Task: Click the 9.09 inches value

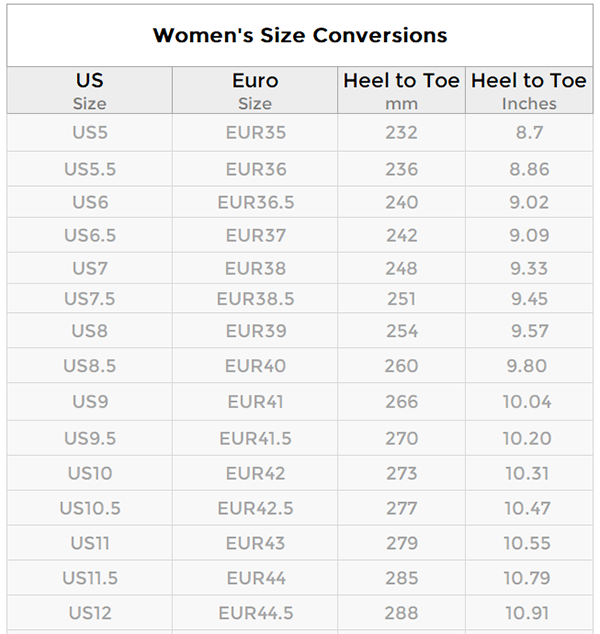Action: (x=529, y=235)
